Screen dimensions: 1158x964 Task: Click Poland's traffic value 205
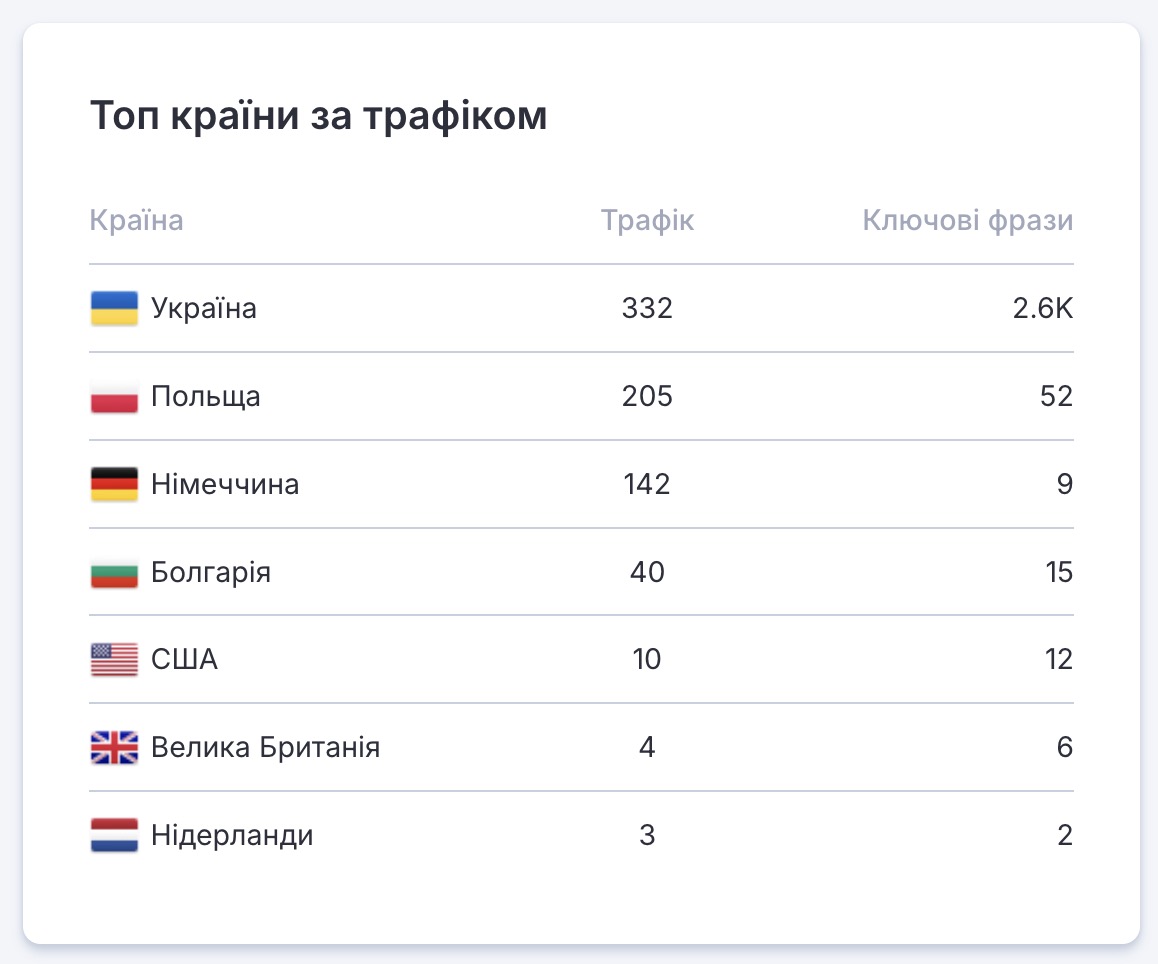coord(647,397)
